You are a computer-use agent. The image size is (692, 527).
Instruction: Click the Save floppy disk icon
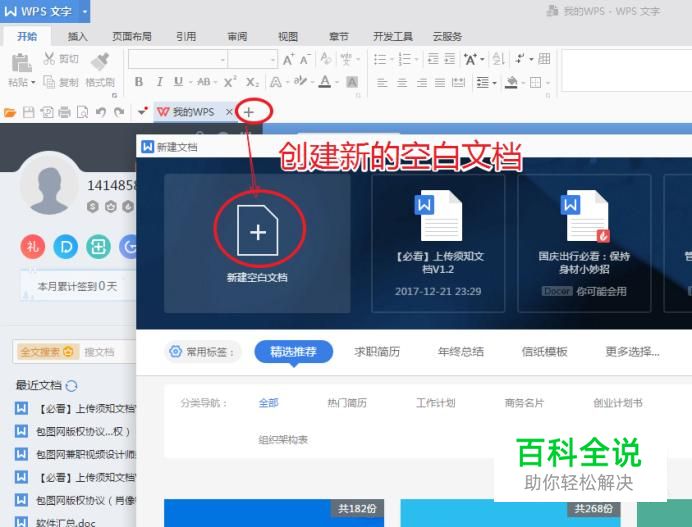click(x=29, y=113)
